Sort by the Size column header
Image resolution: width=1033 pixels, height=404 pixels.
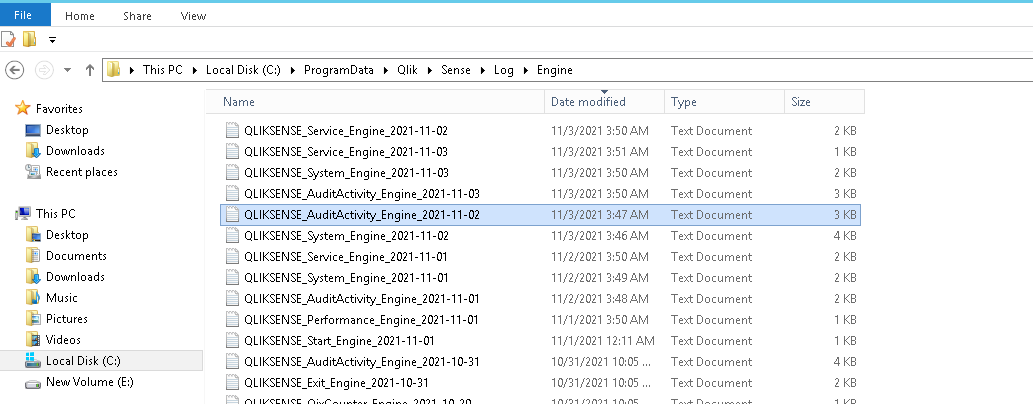[824, 101]
